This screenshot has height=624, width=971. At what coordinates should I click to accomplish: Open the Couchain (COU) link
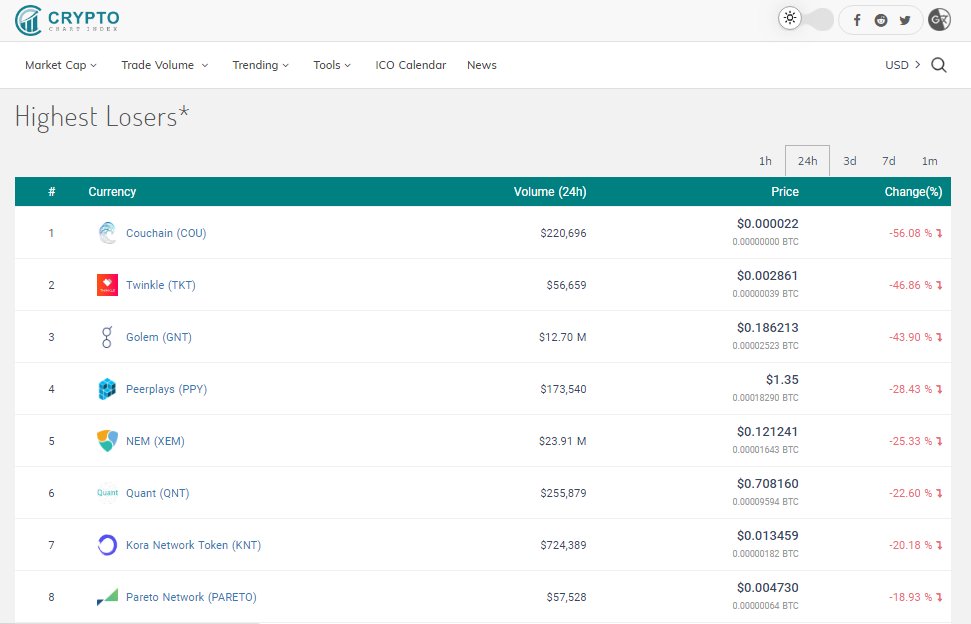166,233
